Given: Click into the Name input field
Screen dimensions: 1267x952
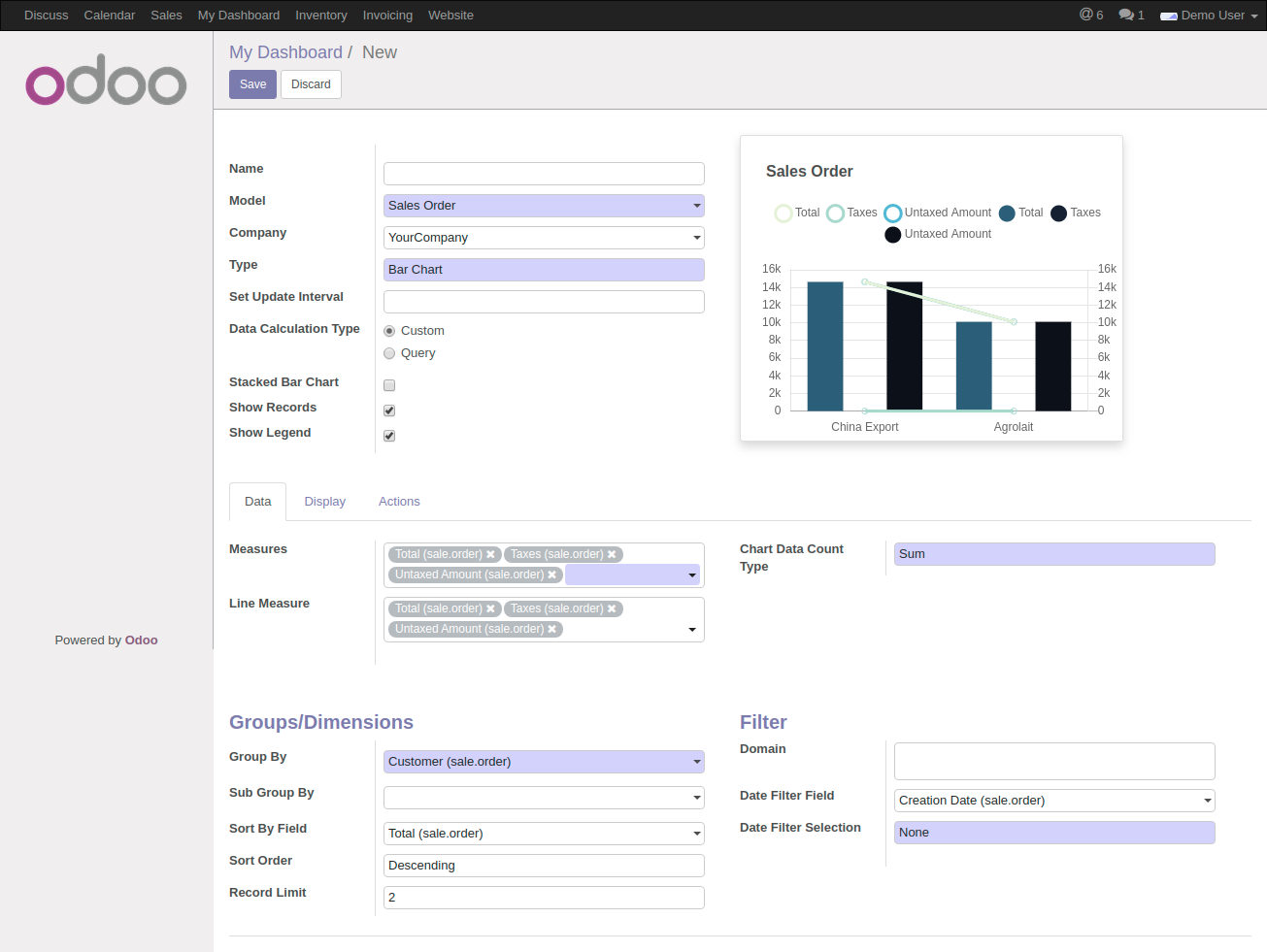Looking at the screenshot, I should pos(544,174).
